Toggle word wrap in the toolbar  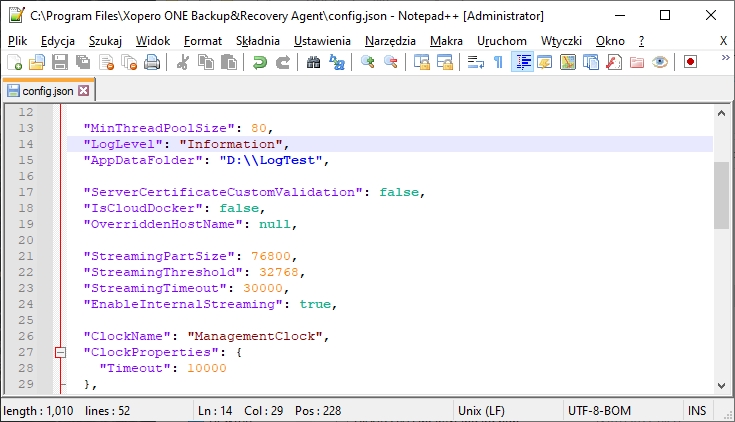475,62
